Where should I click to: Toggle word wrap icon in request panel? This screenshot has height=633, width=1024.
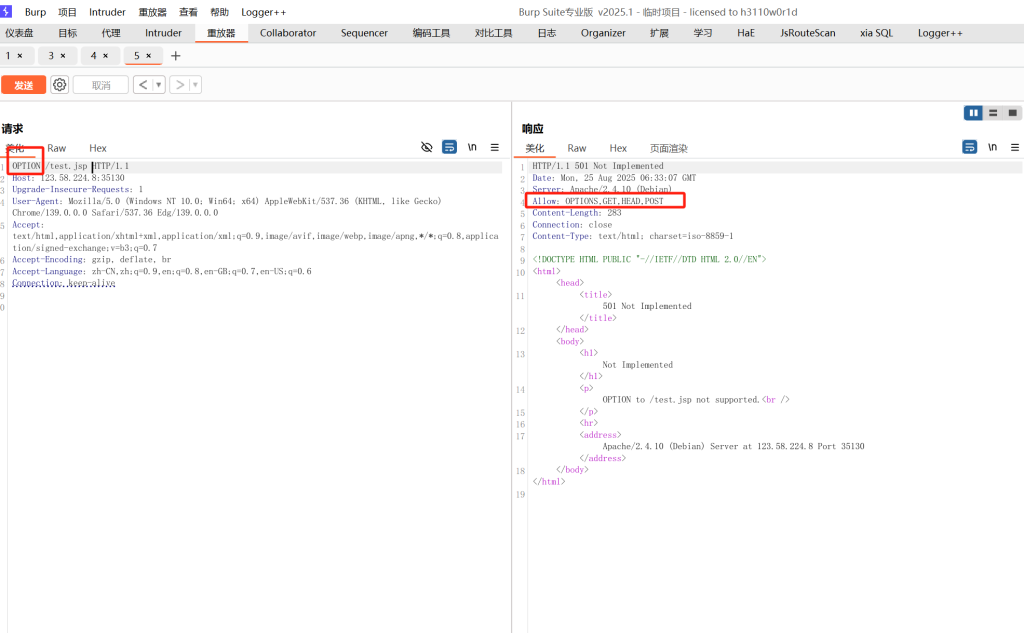[449, 147]
